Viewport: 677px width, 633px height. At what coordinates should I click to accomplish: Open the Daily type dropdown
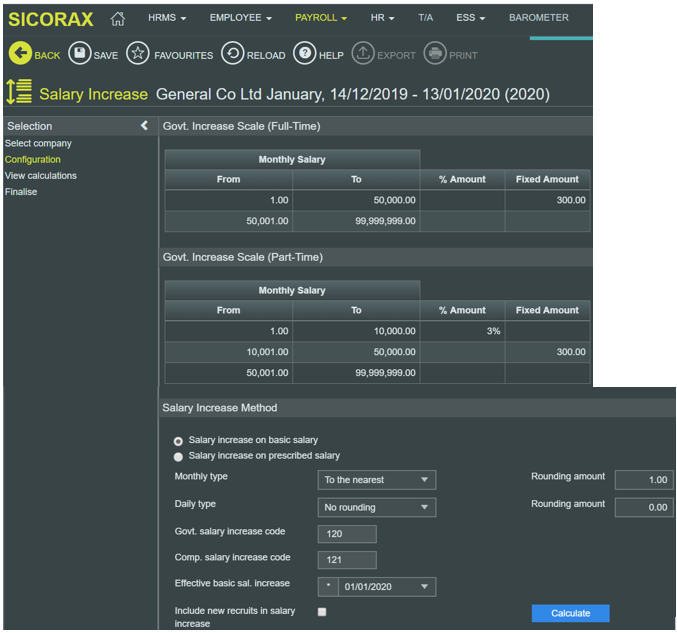point(376,508)
